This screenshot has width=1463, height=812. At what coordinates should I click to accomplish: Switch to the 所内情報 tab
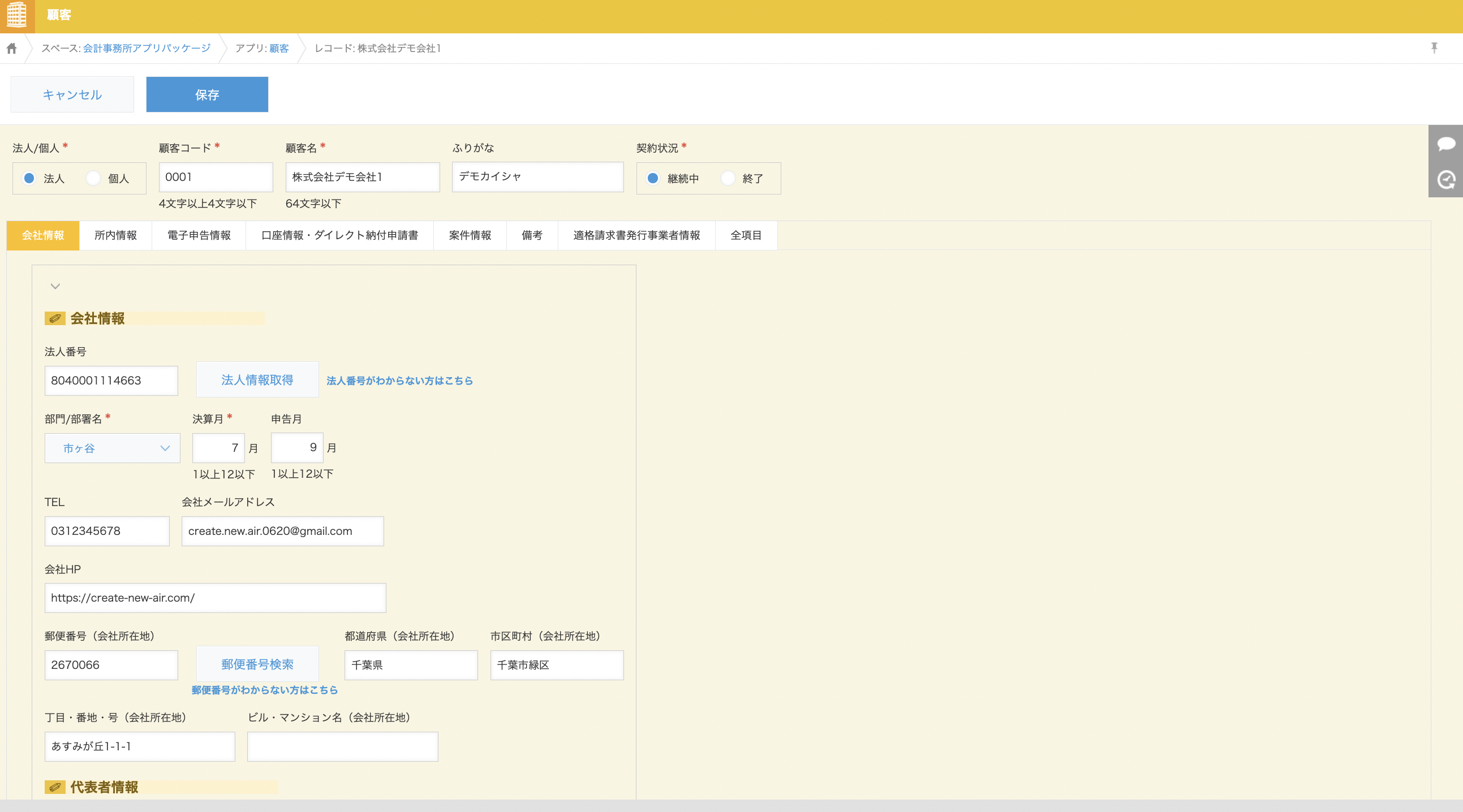(x=115, y=235)
